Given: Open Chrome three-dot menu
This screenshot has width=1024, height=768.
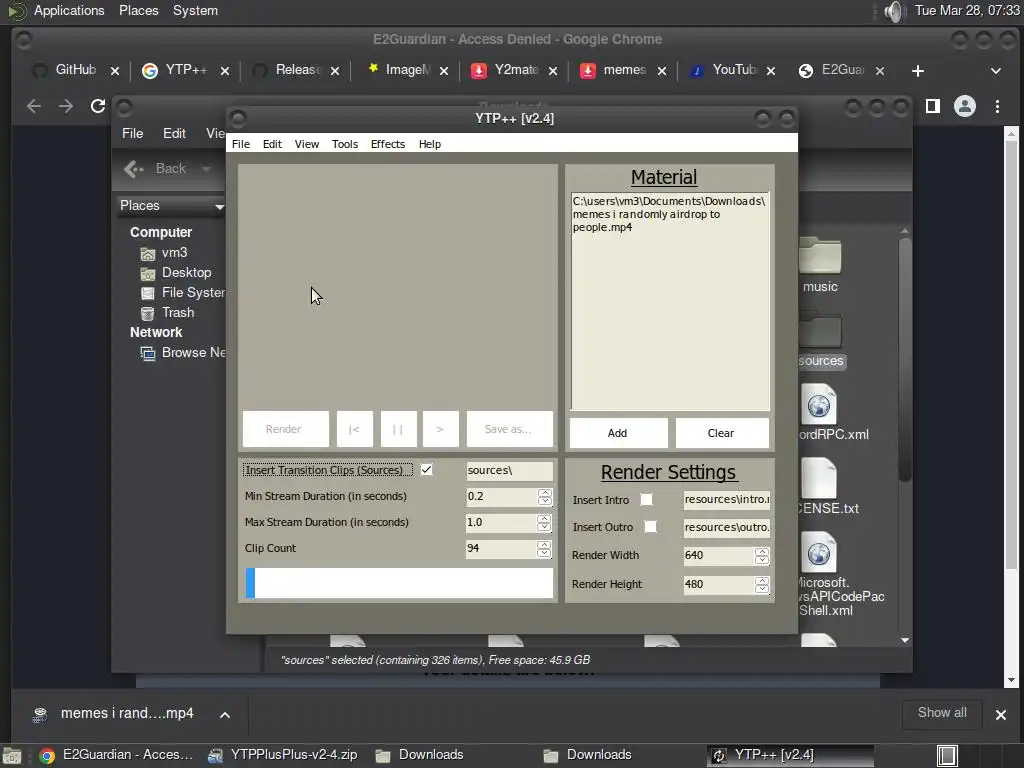Looking at the screenshot, I should coord(997,106).
